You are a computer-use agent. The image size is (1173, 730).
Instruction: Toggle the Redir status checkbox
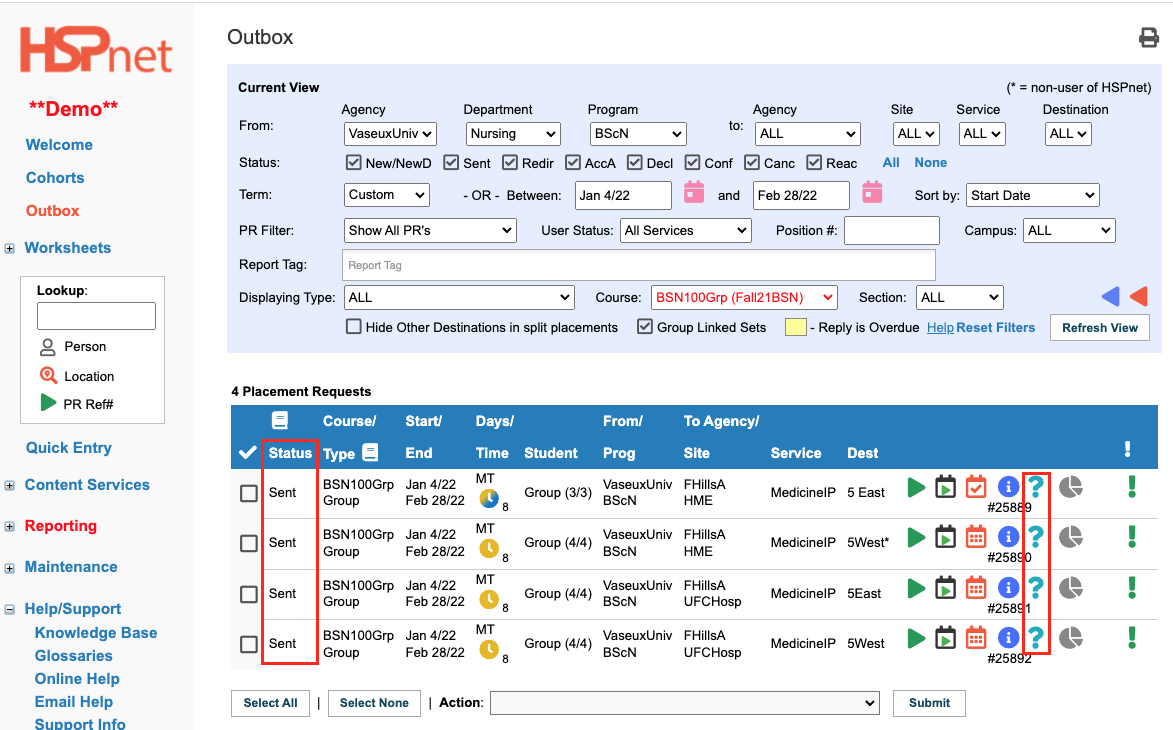pos(510,162)
